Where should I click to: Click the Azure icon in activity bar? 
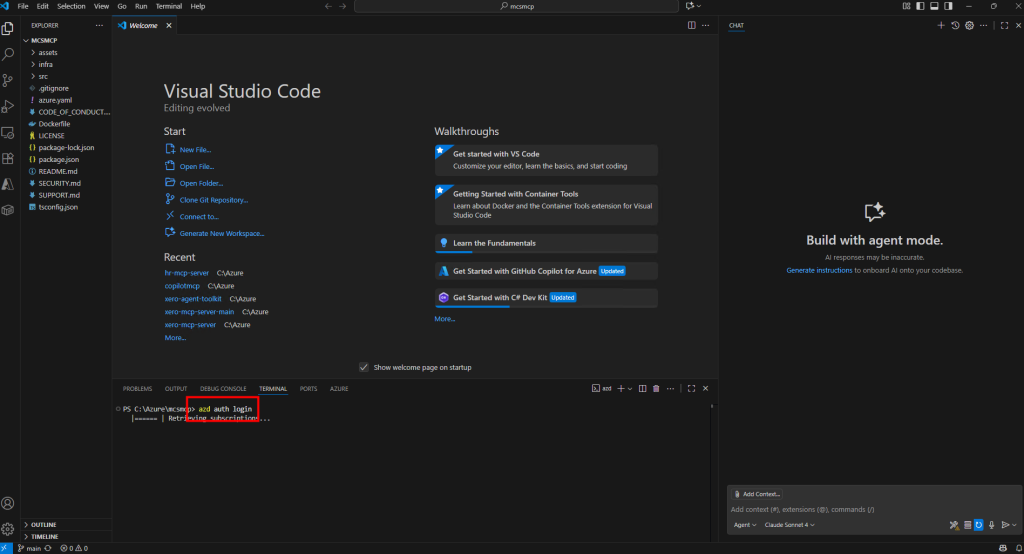coord(8,184)
